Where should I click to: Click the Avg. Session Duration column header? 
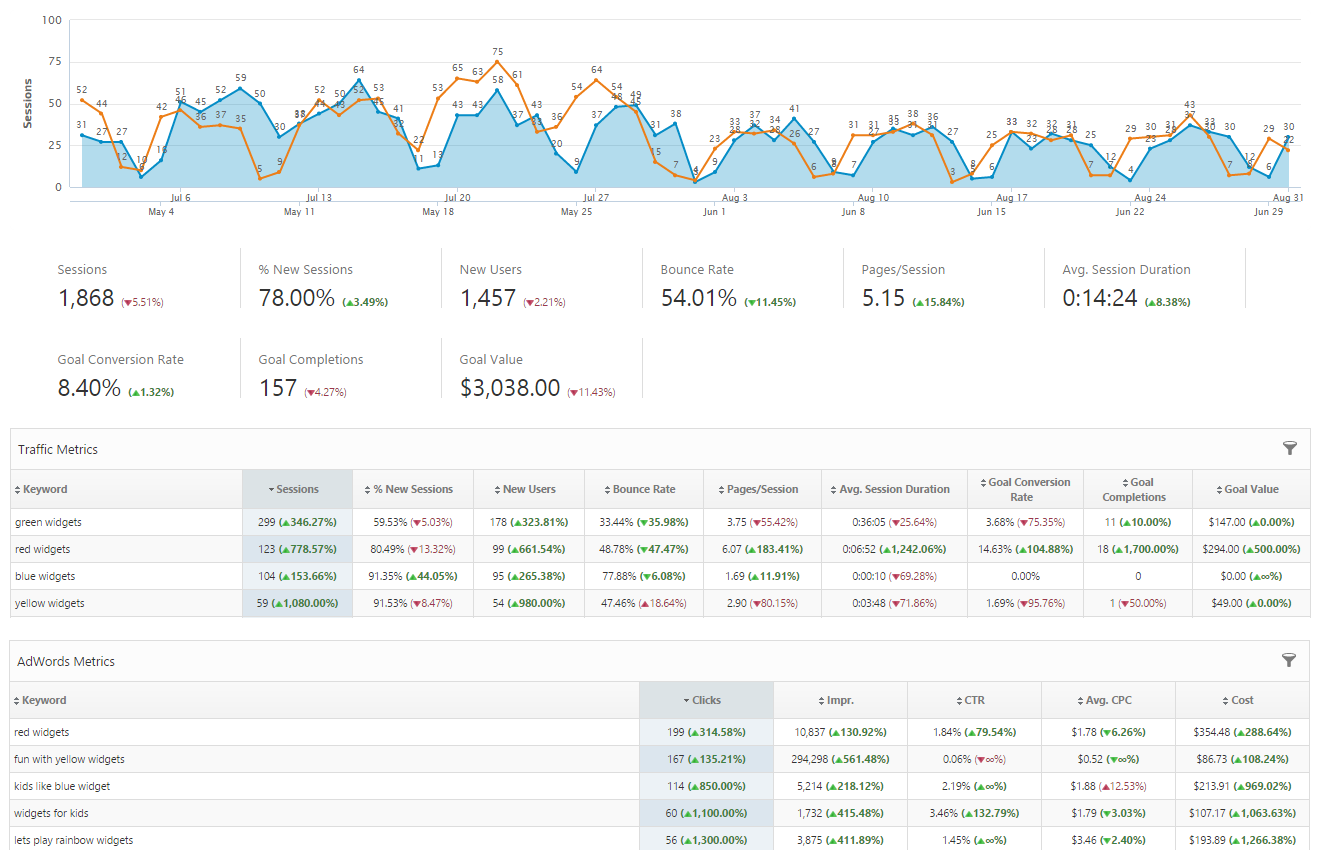(894, 489)
